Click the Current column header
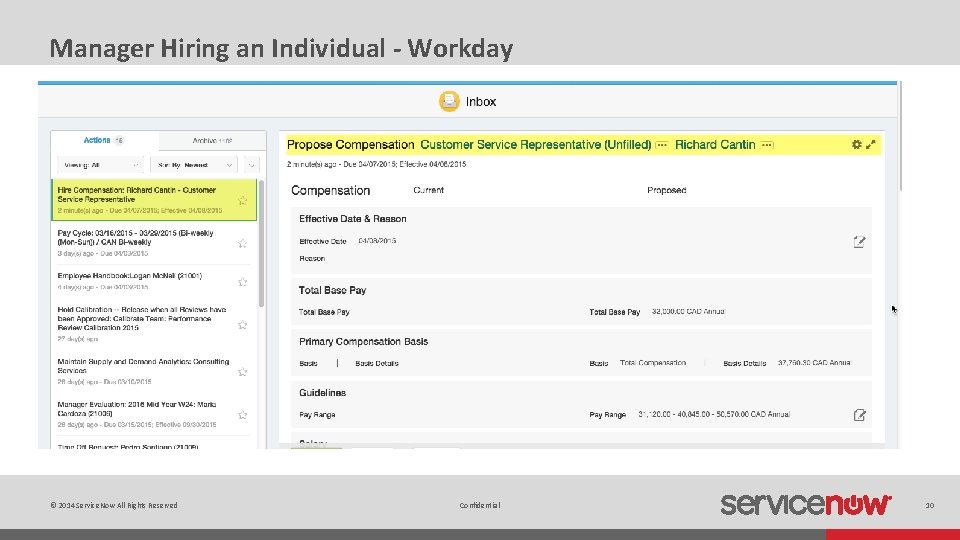This screenshot has width=960, height=540. 429,190
